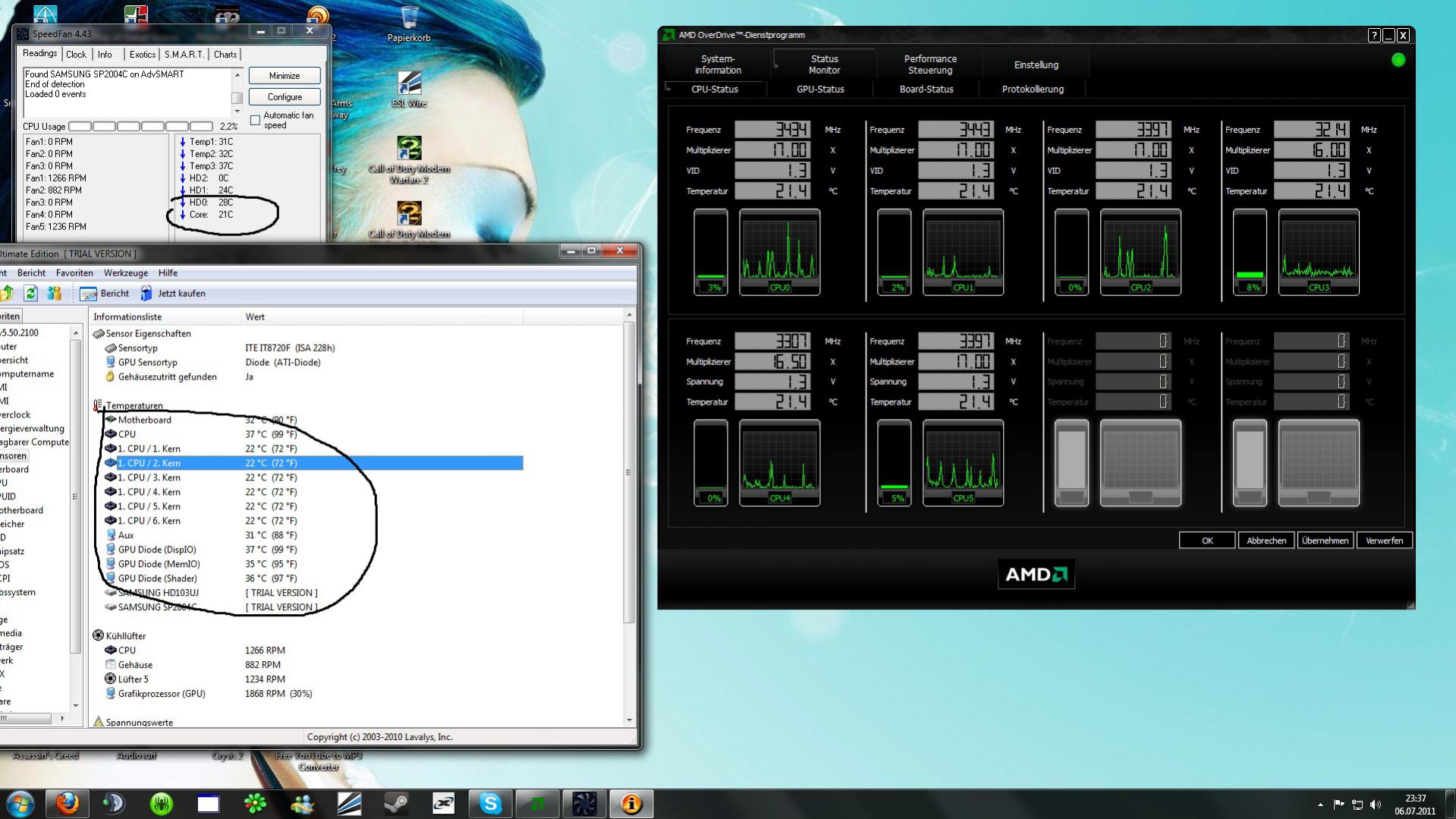Click the green status indicator in AMD OverDrive
Image resolution: width=1456 pixels, height=819 pixels.
point(1398,60)
